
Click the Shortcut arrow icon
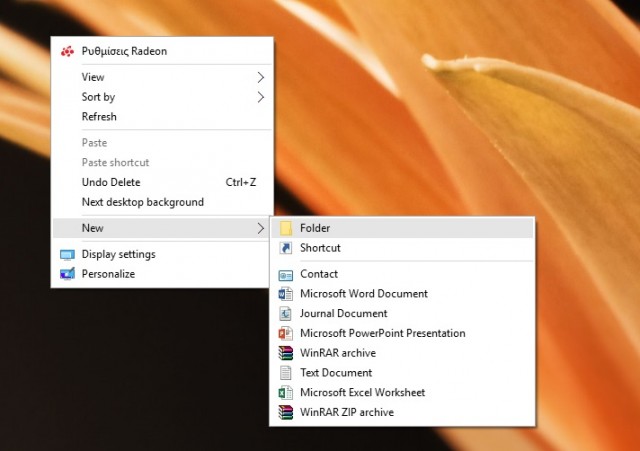click(285, 248)
